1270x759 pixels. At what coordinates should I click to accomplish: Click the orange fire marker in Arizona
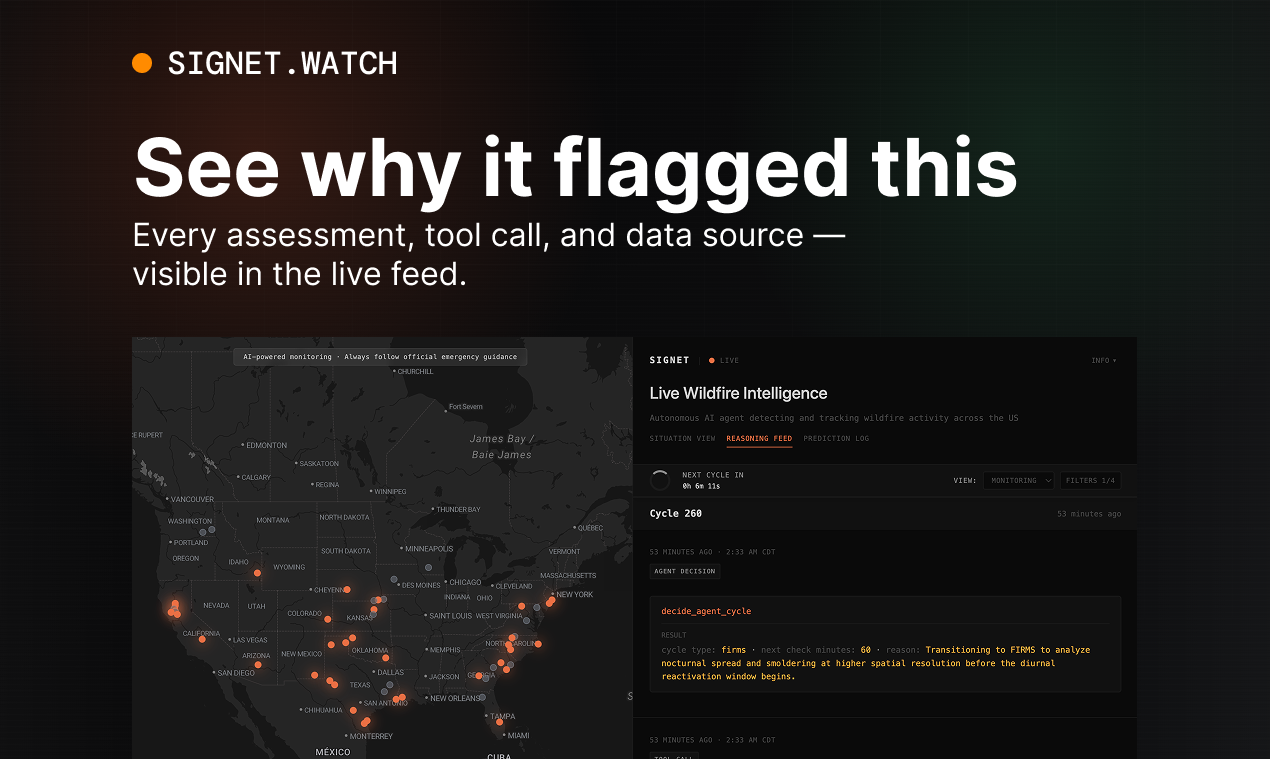[x=258, y=664]
